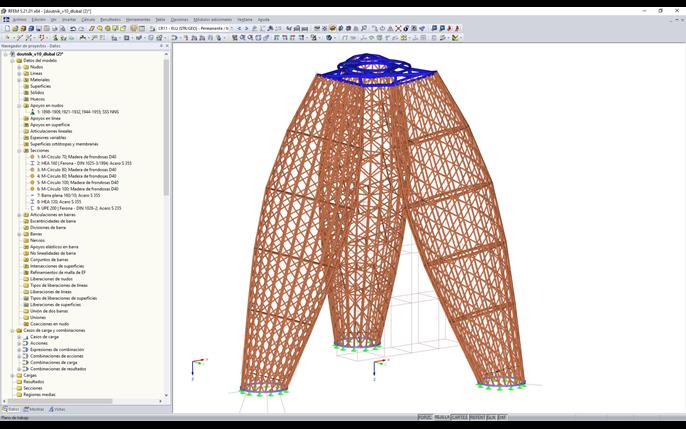Select section 9: UPE 200 Ferona
This screenshot has height=429, width=686.
point(79,208)
